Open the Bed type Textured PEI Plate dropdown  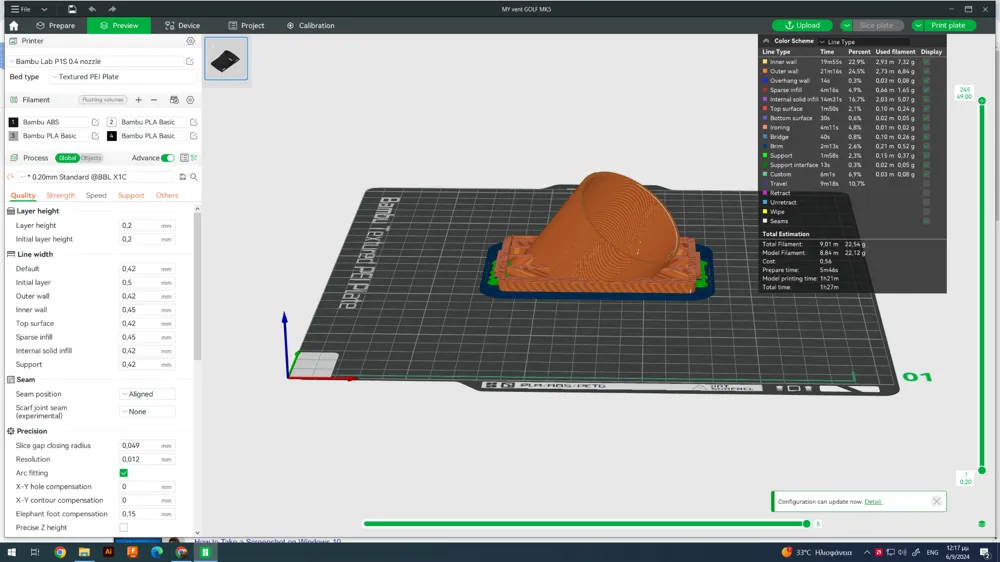point(122,77)
